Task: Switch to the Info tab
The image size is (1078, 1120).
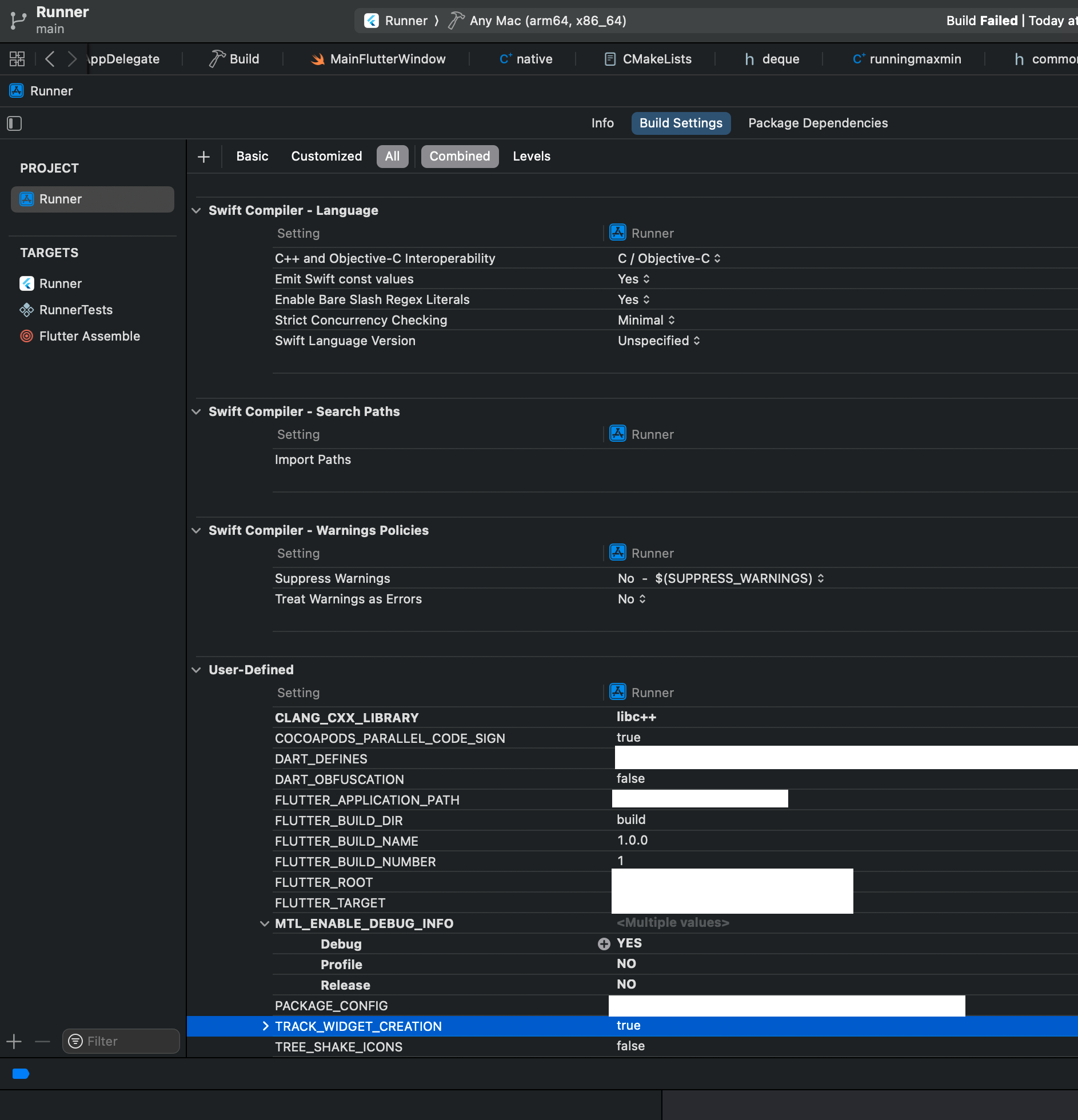Action: (x=602, y=123)
